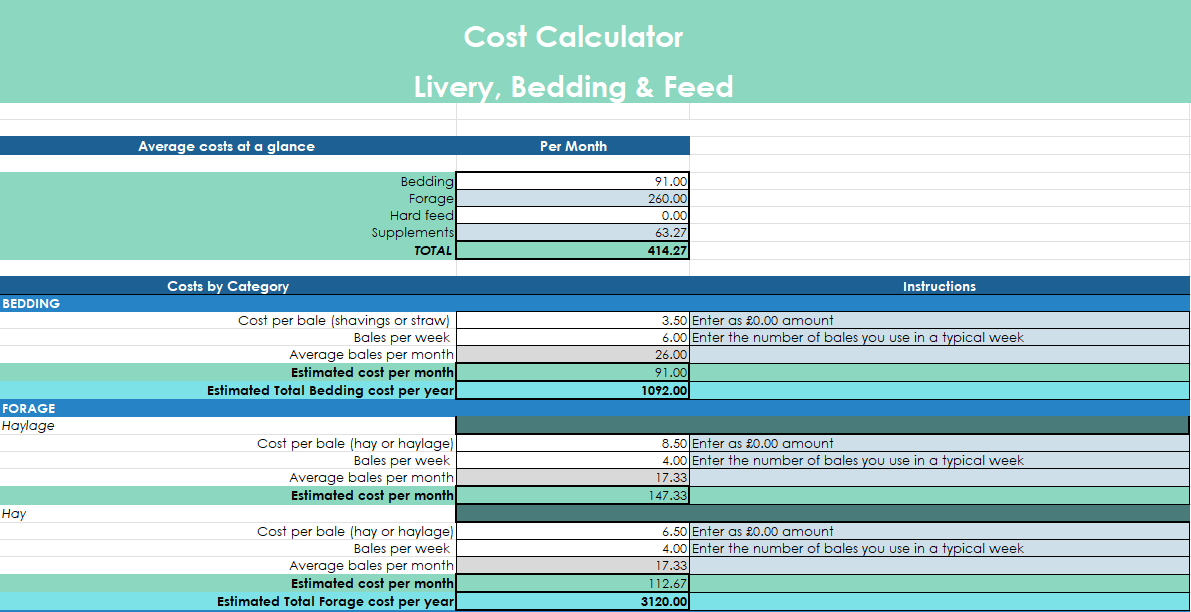1191x612 pixels.
Task: Select the Forage label in the summary
Action: 431,199
